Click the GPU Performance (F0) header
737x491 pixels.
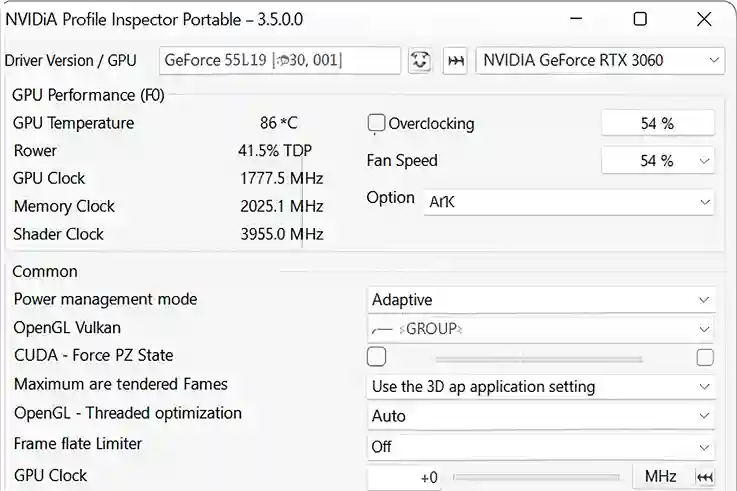tap(88, 95)
